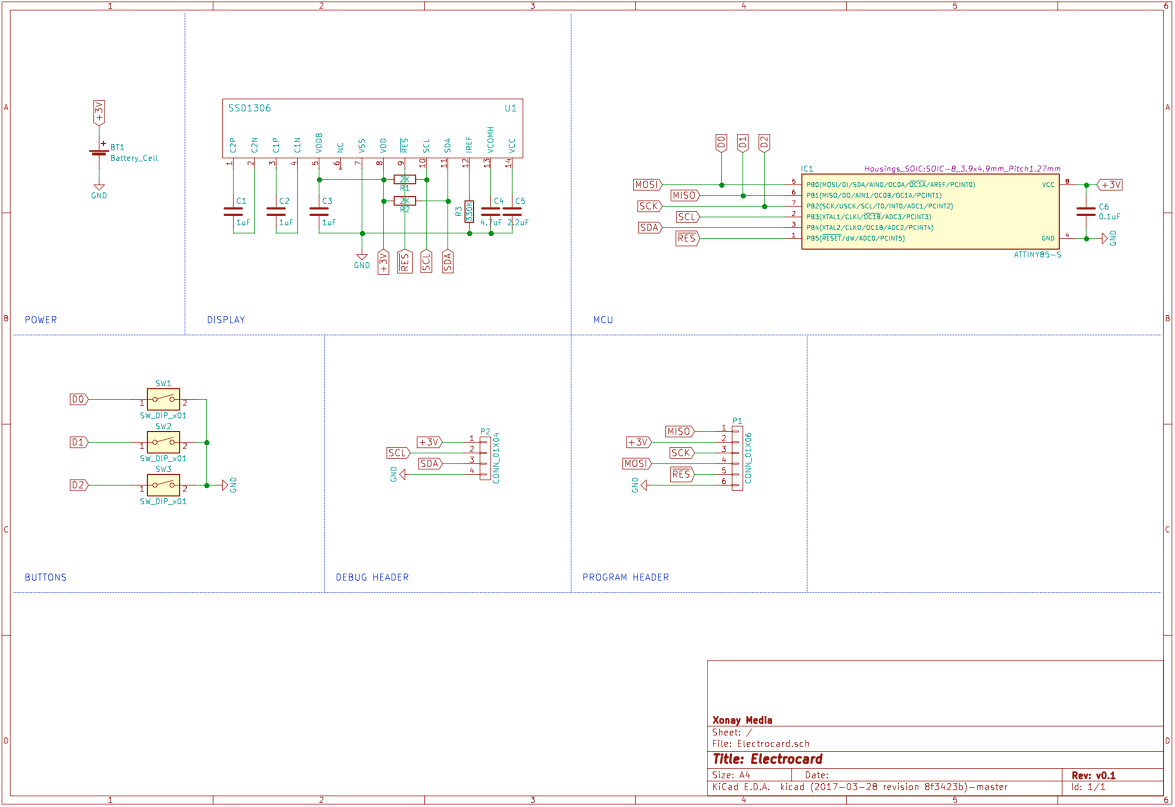The image size is (1175, 807).
Task: Select the R3 resistor on the IREF pin
Action: pos(468,211)
